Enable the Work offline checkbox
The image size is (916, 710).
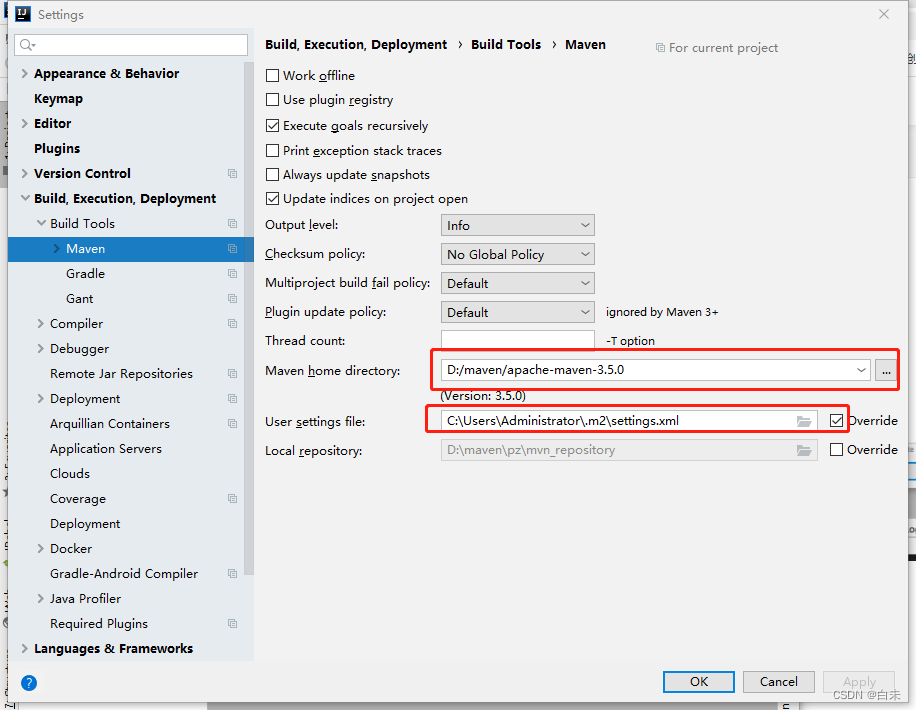pos(273,76)
